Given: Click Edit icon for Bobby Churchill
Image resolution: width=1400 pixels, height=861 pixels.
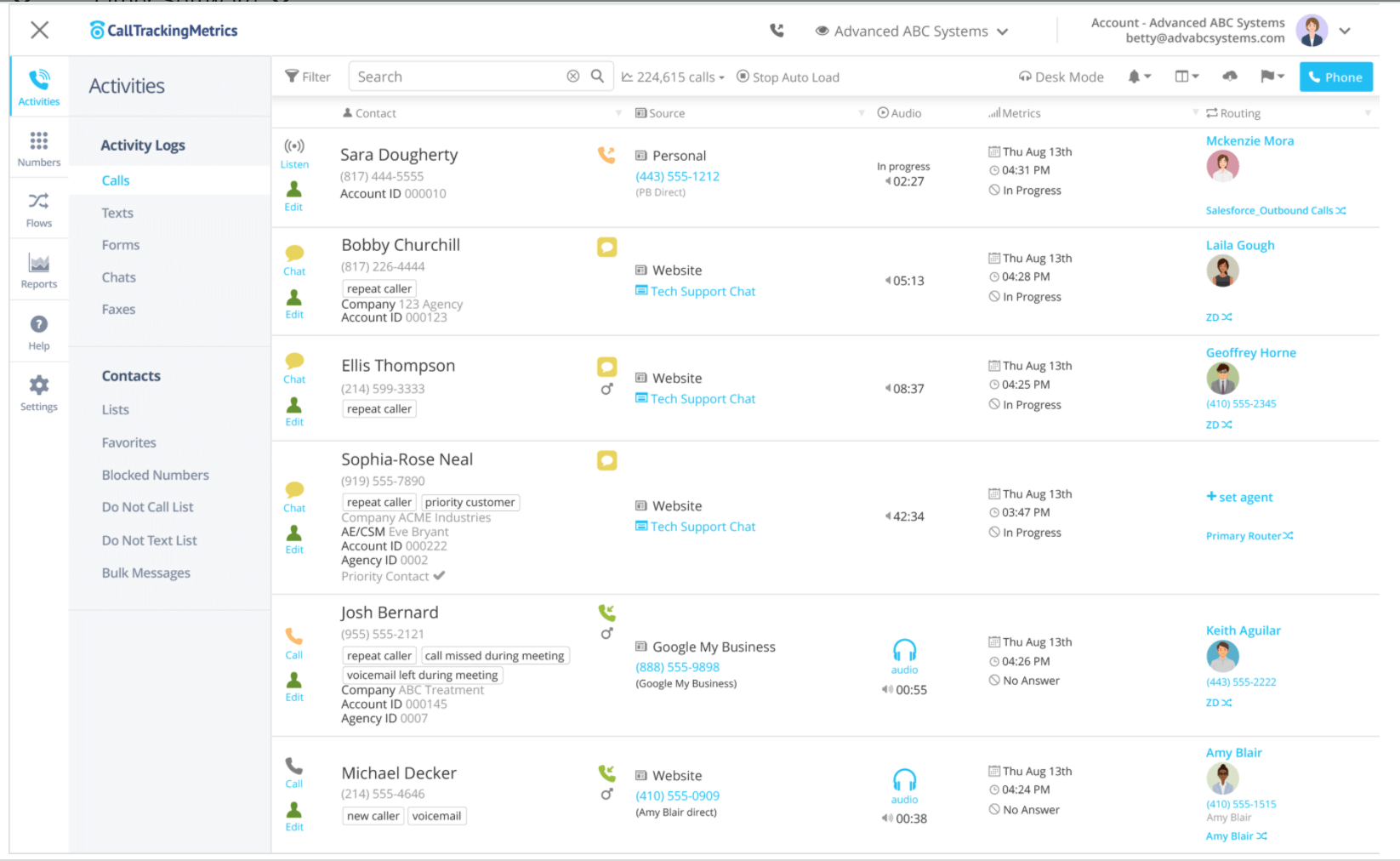Looking at the screenshot, I should click(x=294, y=303).
